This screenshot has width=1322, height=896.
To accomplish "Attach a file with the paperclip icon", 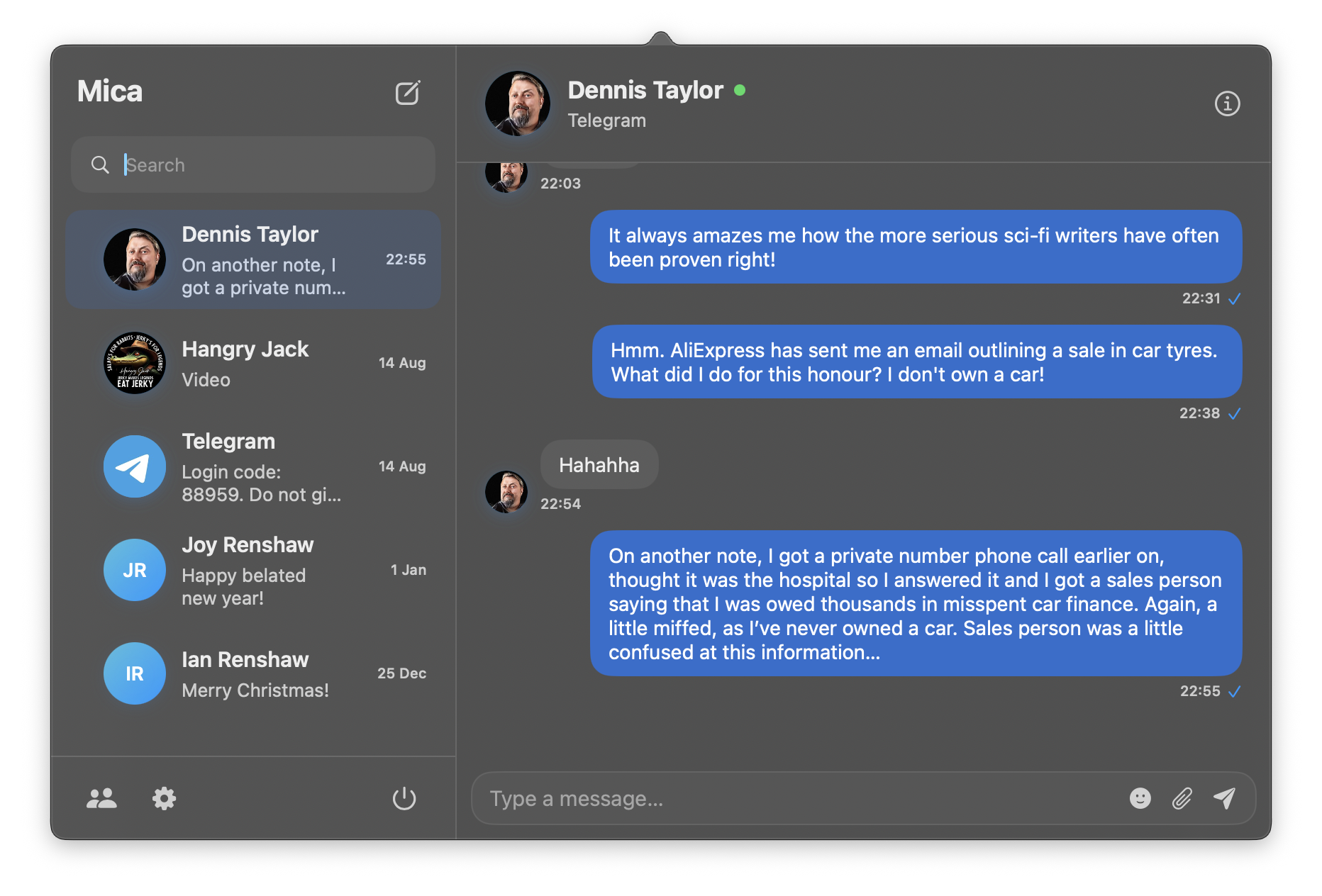I will (1182, 798).
